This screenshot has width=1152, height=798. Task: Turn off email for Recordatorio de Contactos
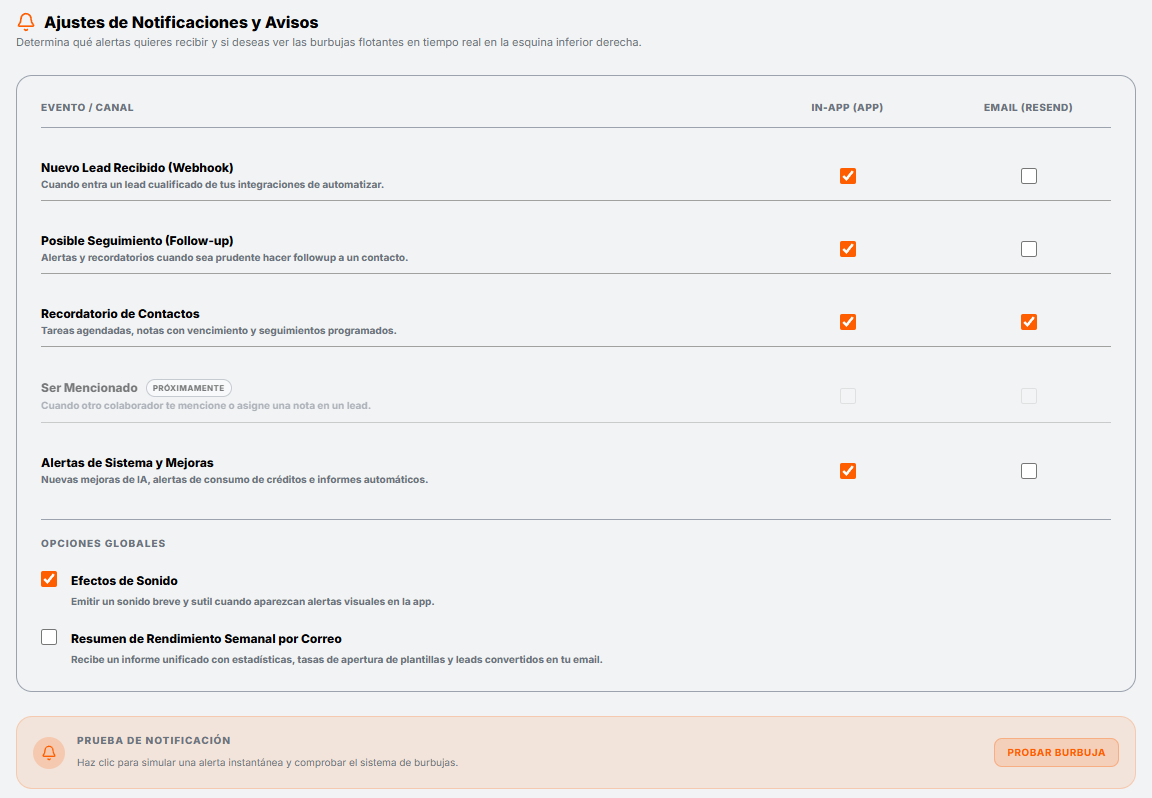click(1029, 322)
